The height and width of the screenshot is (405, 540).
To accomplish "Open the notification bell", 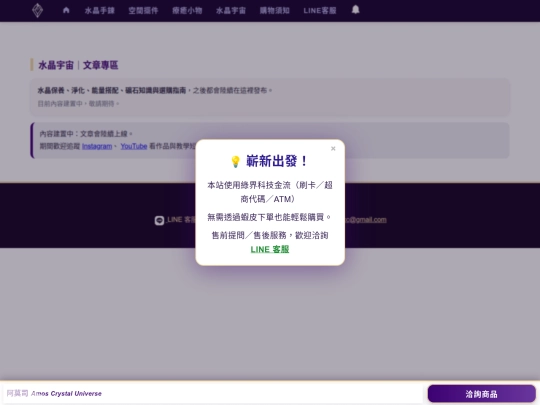I will pyautogui.click(x=355, y=10).
